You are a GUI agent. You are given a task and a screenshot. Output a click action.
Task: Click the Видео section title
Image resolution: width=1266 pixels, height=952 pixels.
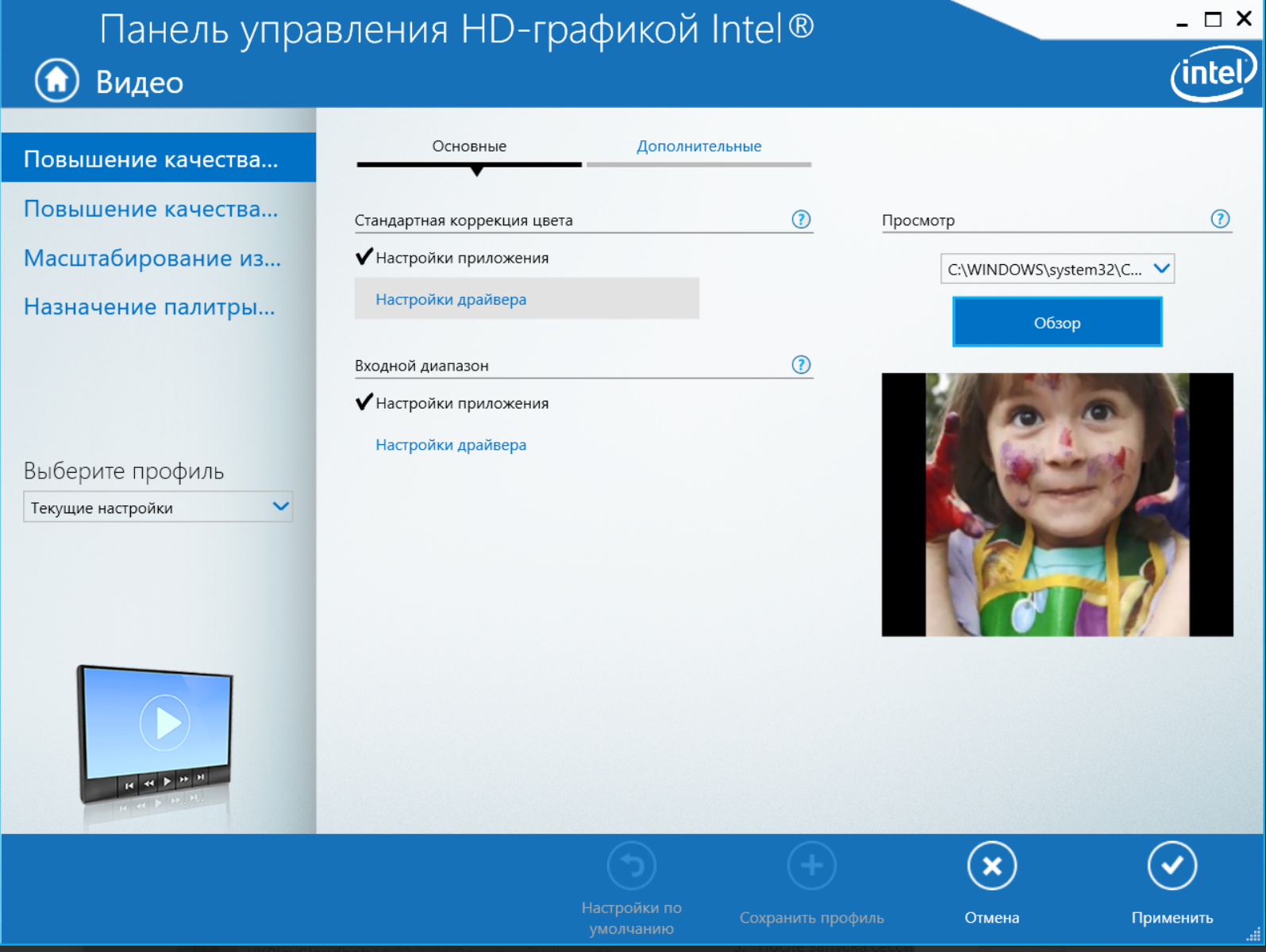click(140, 83)
